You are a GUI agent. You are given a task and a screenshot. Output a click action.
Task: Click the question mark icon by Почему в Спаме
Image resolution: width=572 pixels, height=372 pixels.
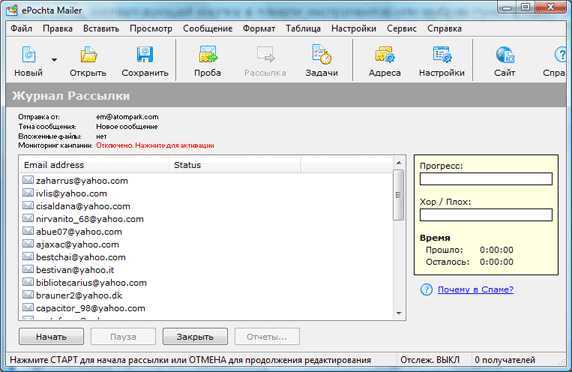[x=426, y=290]
